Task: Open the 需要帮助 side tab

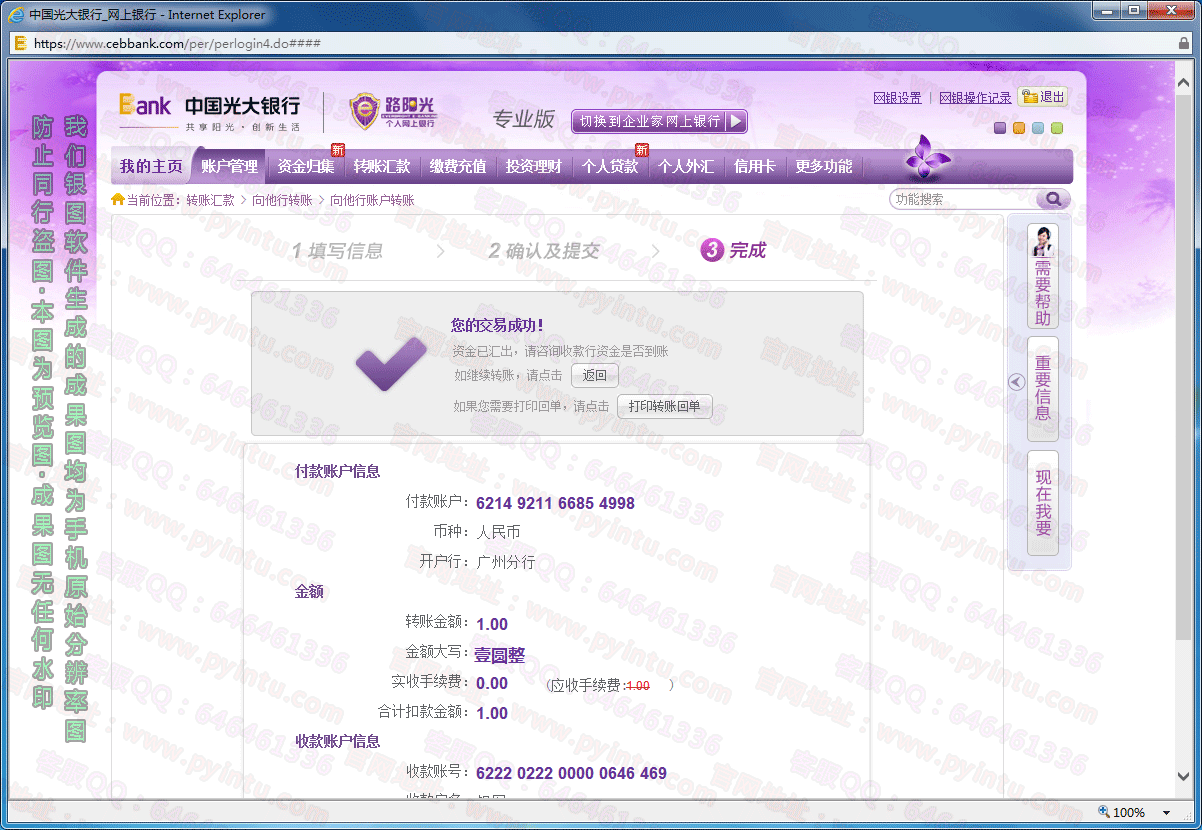Action: pos(1043,276)
